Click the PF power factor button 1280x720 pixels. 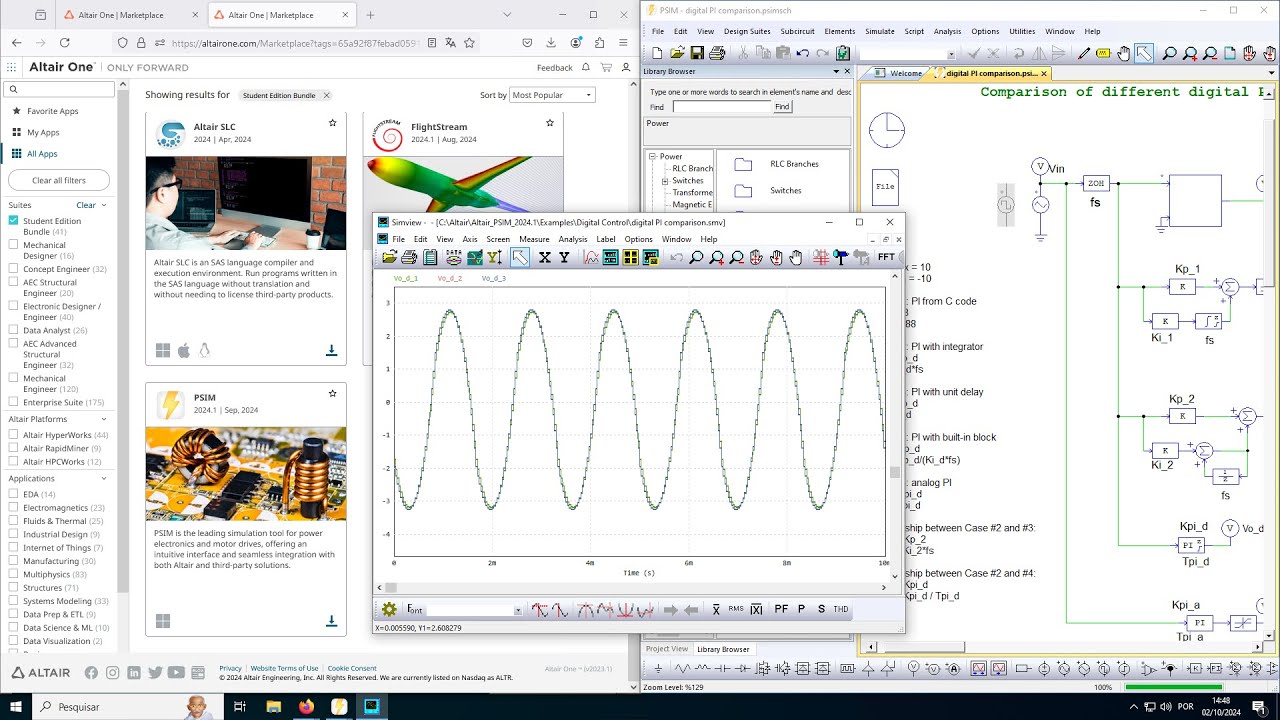click(781, 610)
